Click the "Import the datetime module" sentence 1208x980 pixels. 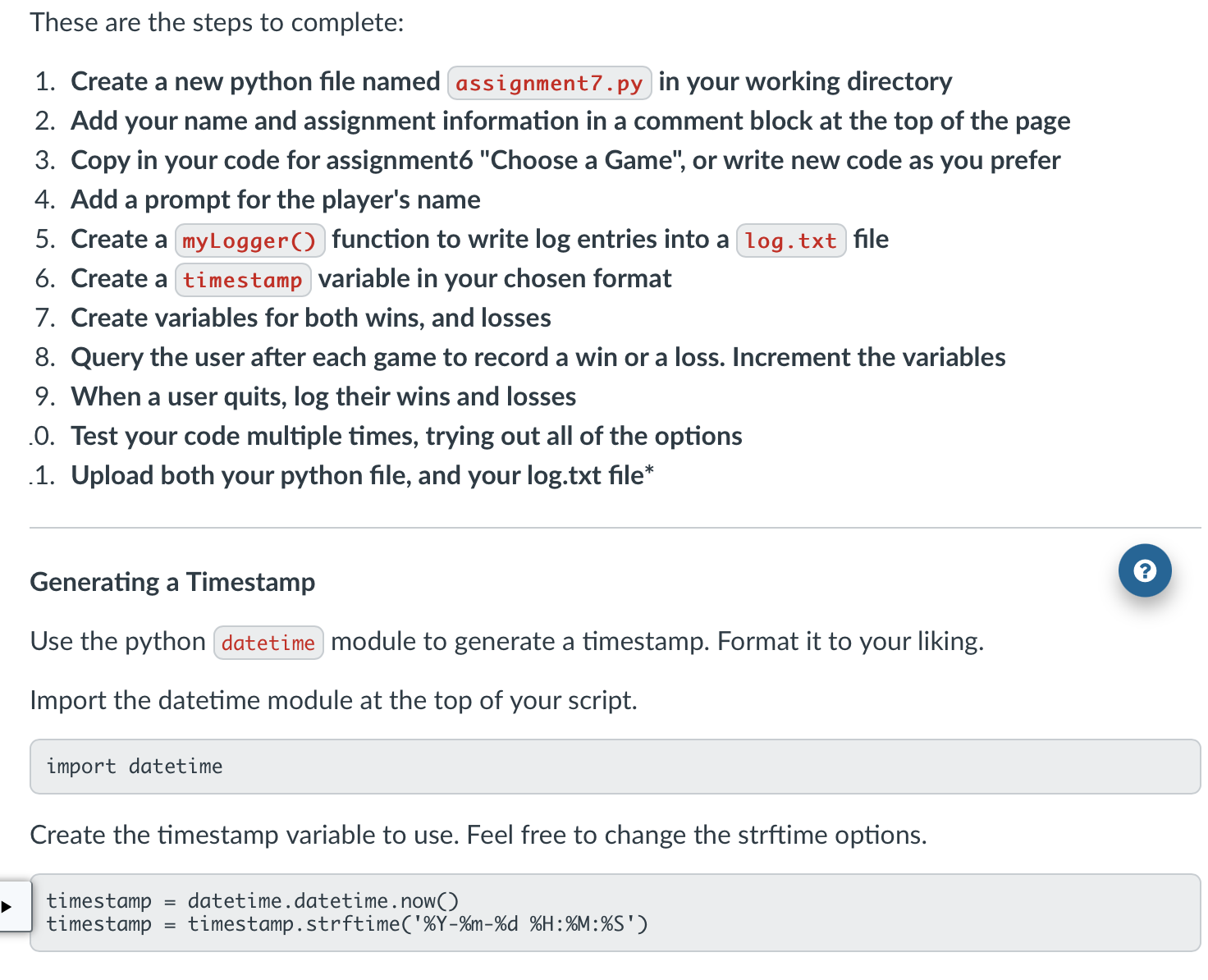point(333,700)
